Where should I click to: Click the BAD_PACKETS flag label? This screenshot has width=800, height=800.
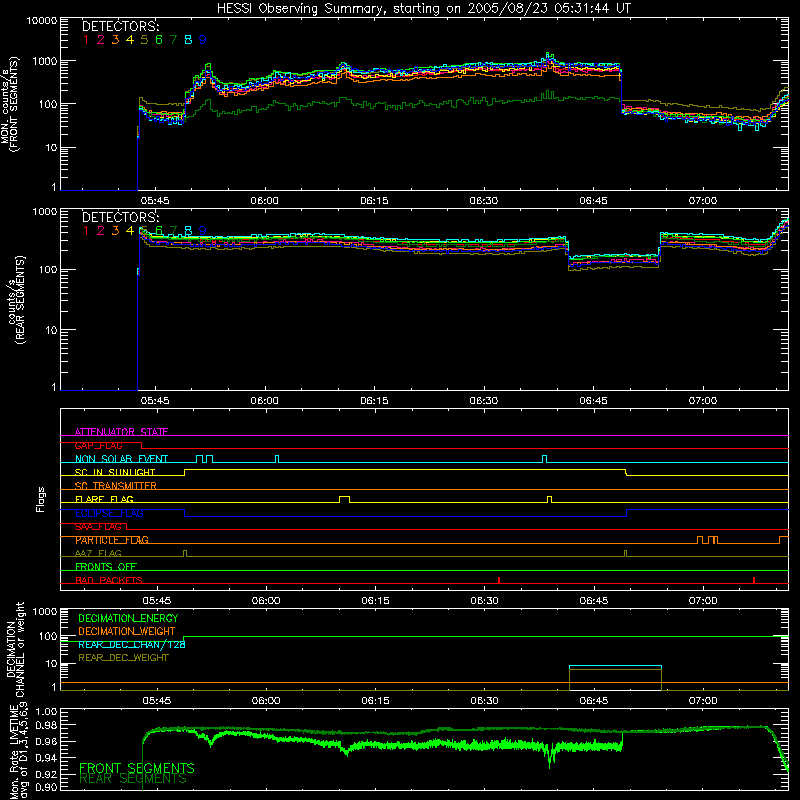(109, 580)
